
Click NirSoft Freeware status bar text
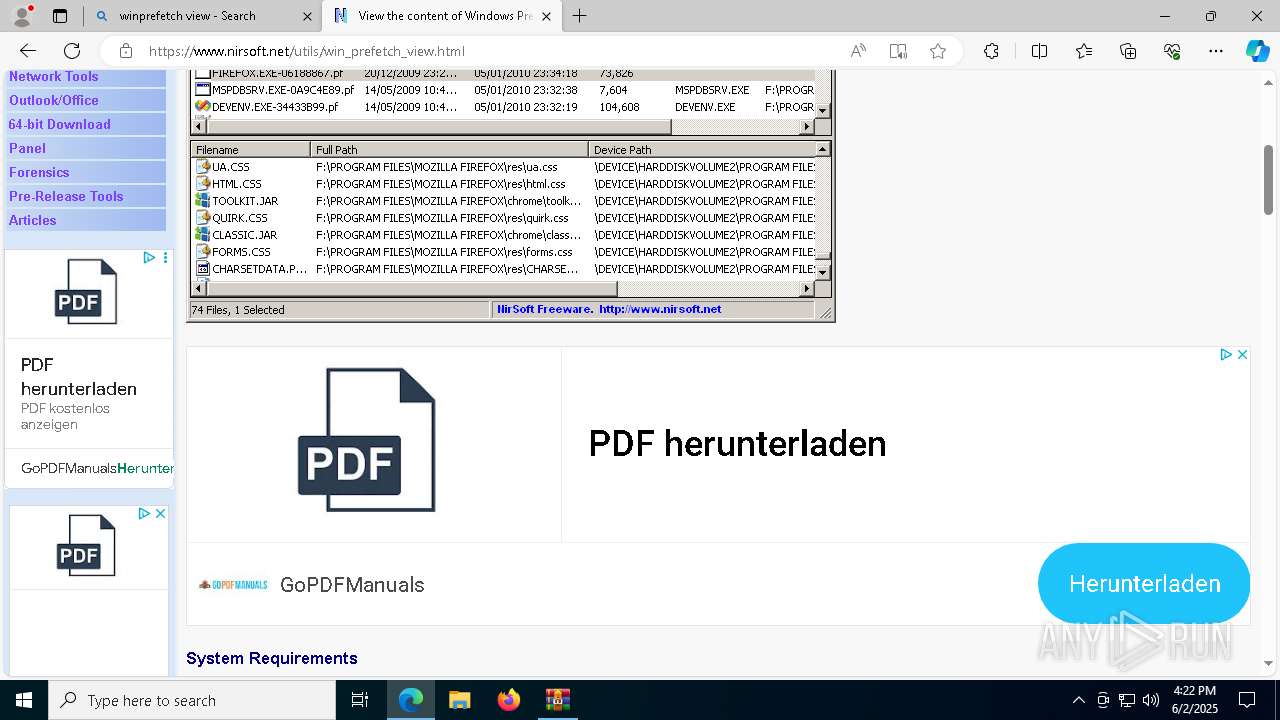[x=609, y=310]
